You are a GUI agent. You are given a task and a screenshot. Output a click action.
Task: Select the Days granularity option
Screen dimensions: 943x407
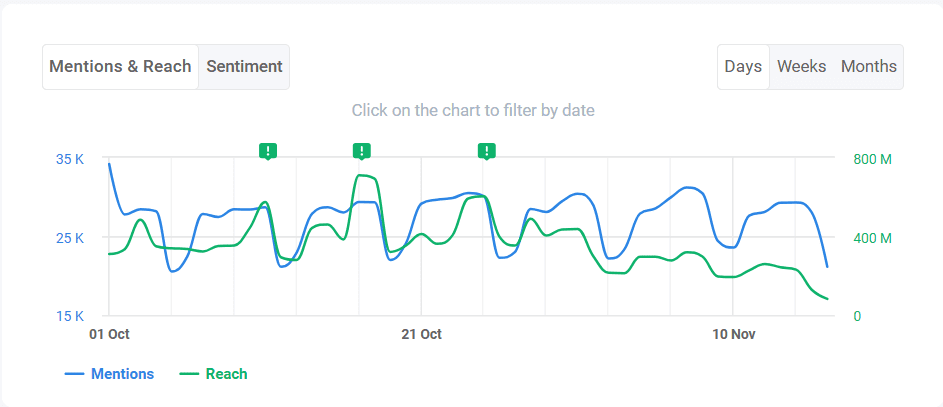[x=743, y=67]
